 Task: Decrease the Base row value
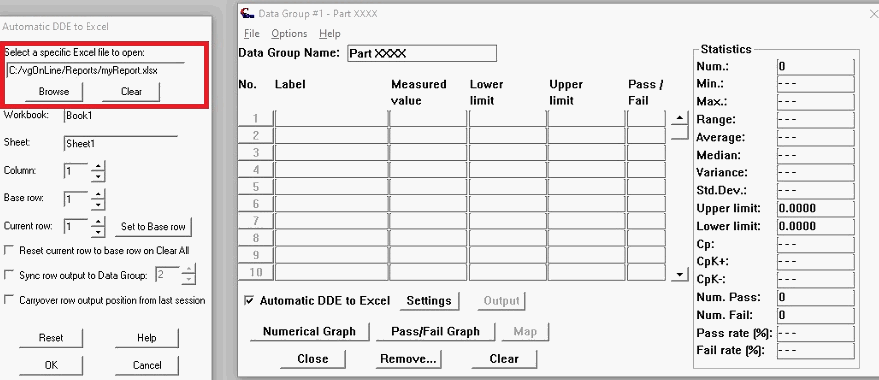pyautogui.click(x=98, y=204)
